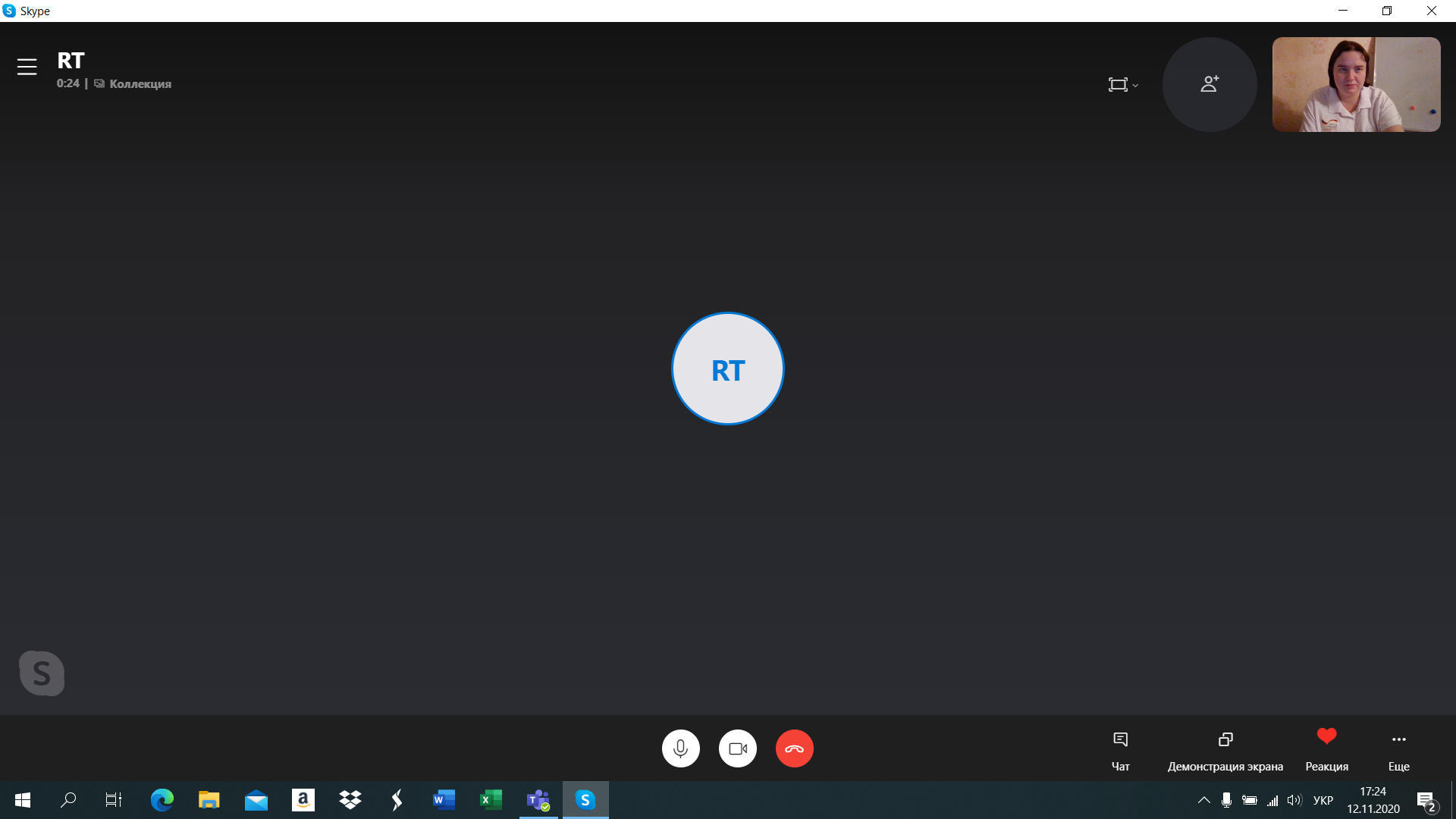Switch to Microsoft Teams on taskbar
The width and height of the screenshot is (1456, 819).
[538, 800]
